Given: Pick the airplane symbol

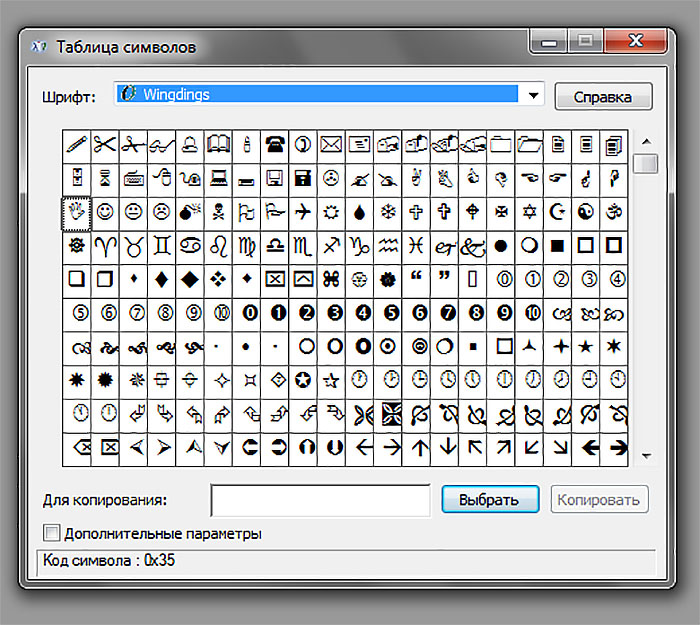Looking at the screenshot, I should pyautogui.click(x=303, y=212).
